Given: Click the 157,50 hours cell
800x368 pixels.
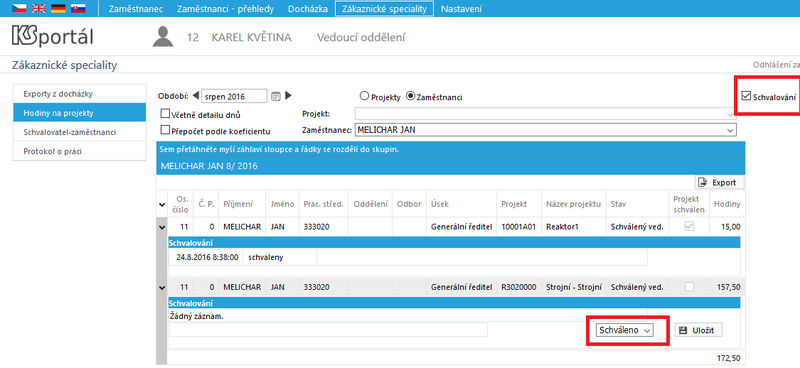Looking at the screenshot, I should pyautogui.click(x=727, y=287).
